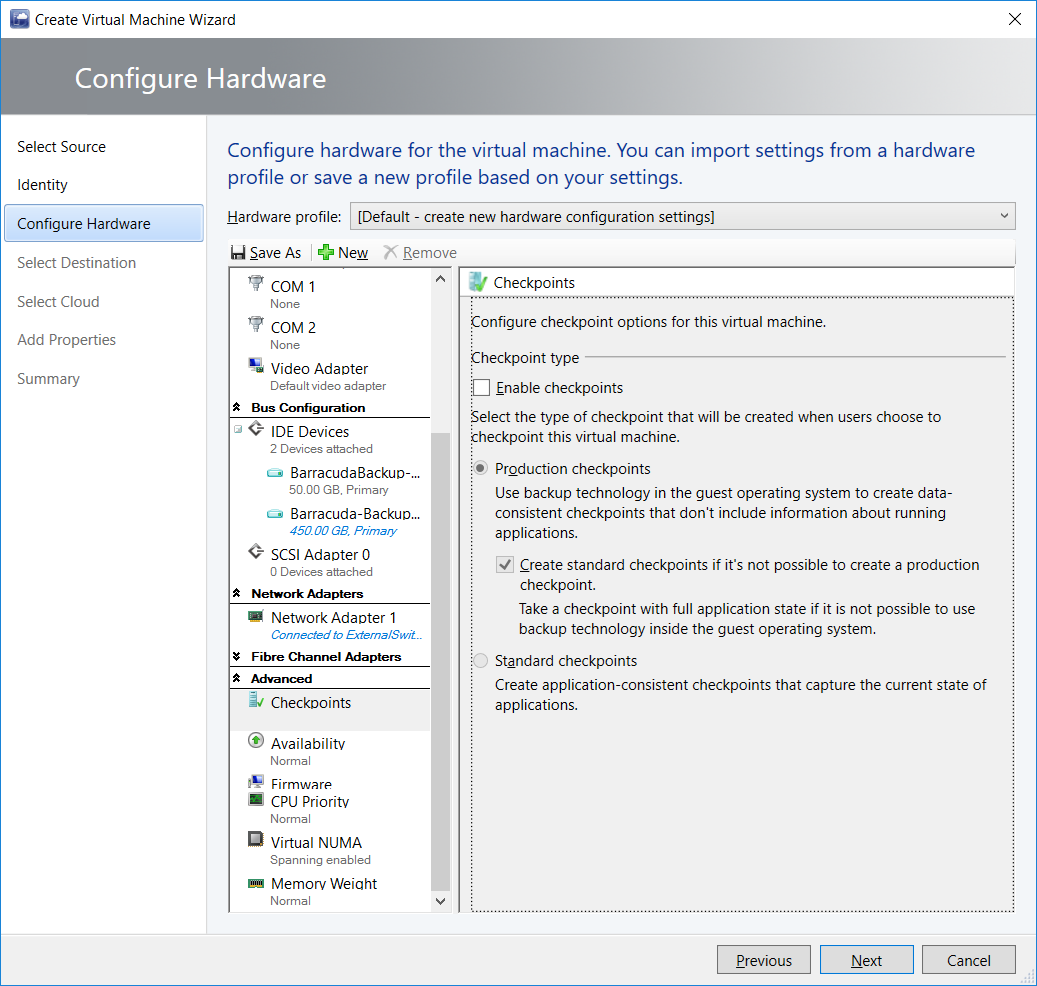
Task: Open the Configure Hardware step
Action: point(104,224)
